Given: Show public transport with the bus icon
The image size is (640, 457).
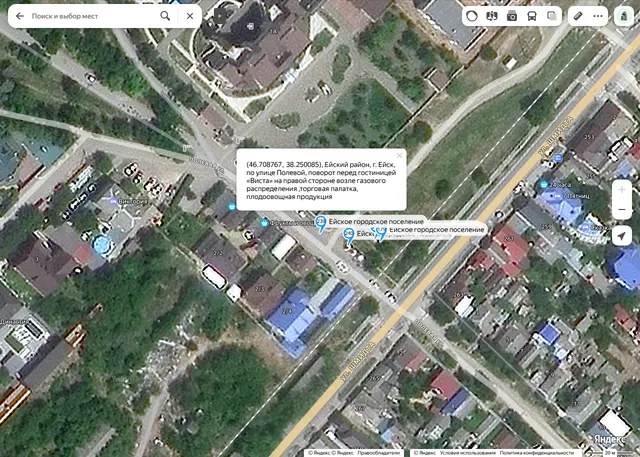Looking at the screenshot, I should point(532,16).
